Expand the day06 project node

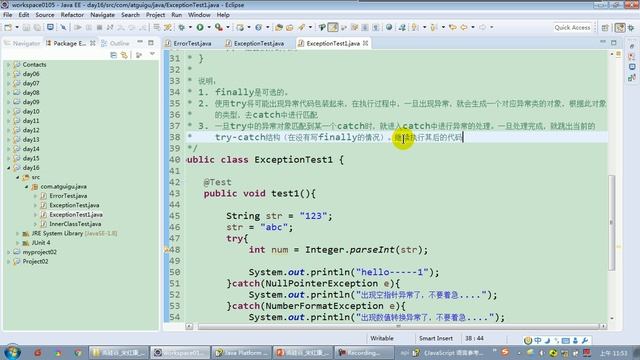click(9, 74)
